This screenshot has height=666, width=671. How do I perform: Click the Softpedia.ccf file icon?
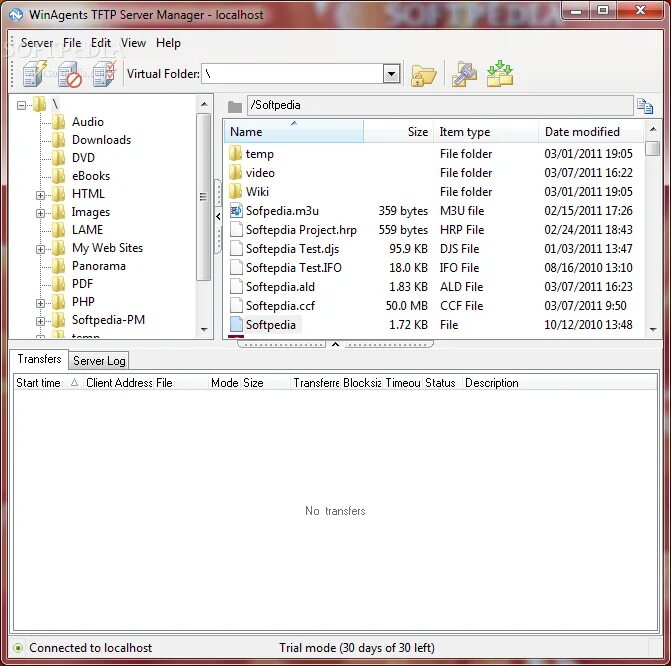pos(236,306)
